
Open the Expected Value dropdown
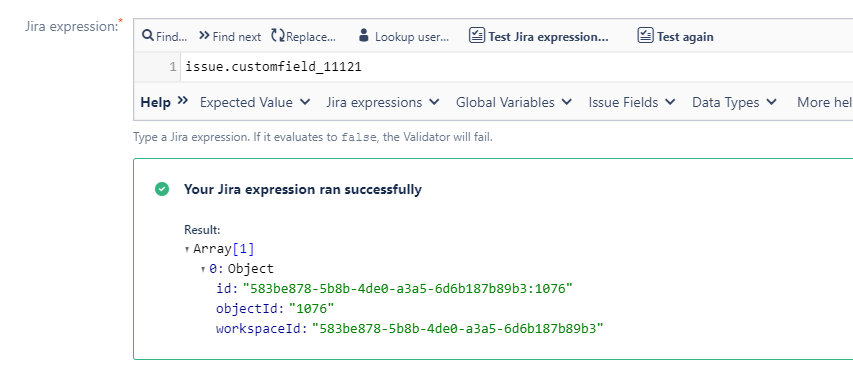tap(255, 102)
